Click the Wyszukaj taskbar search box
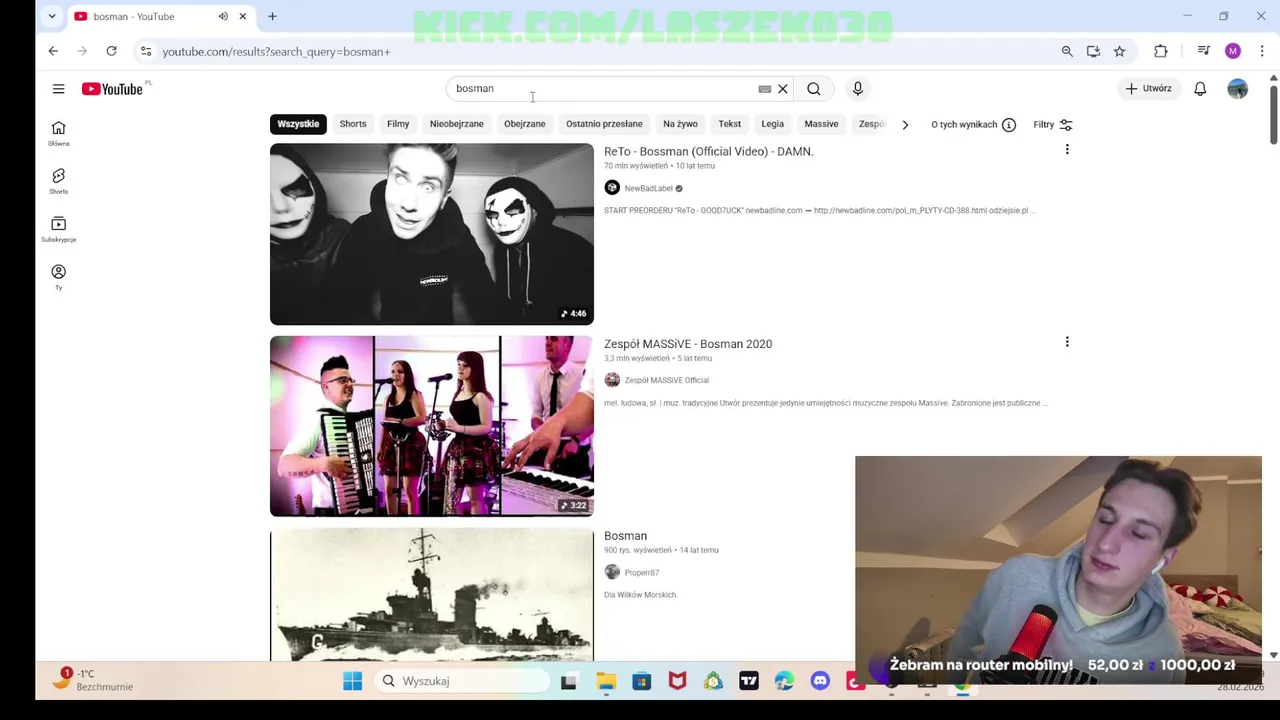This screenshot has height=720, width=1280. pos(463,681)
